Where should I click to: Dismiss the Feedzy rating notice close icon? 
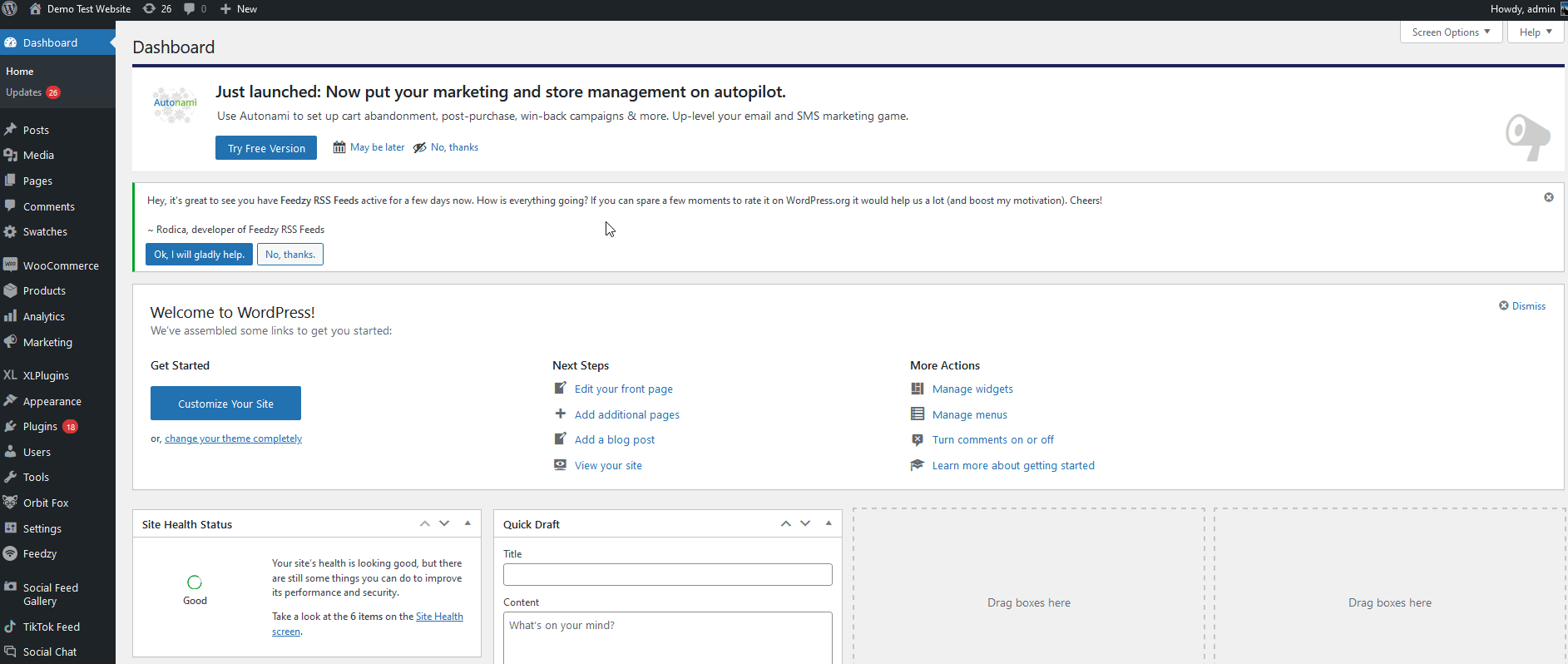[x=1549, y=197]
